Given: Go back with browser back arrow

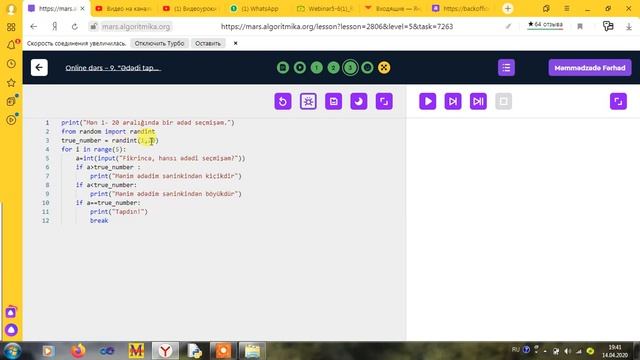Looking at the screenshot, I should pos(33,27).
